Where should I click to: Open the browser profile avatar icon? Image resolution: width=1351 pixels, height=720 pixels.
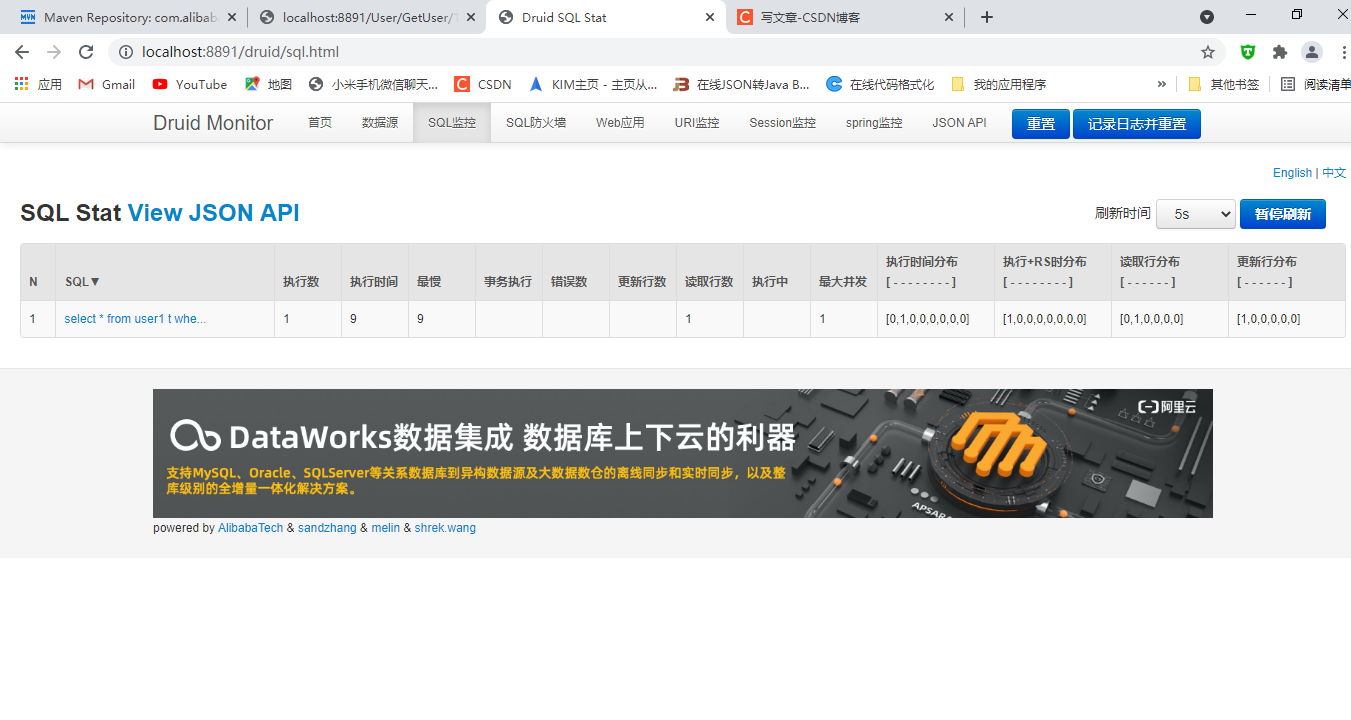click(x=1311, y=51)
